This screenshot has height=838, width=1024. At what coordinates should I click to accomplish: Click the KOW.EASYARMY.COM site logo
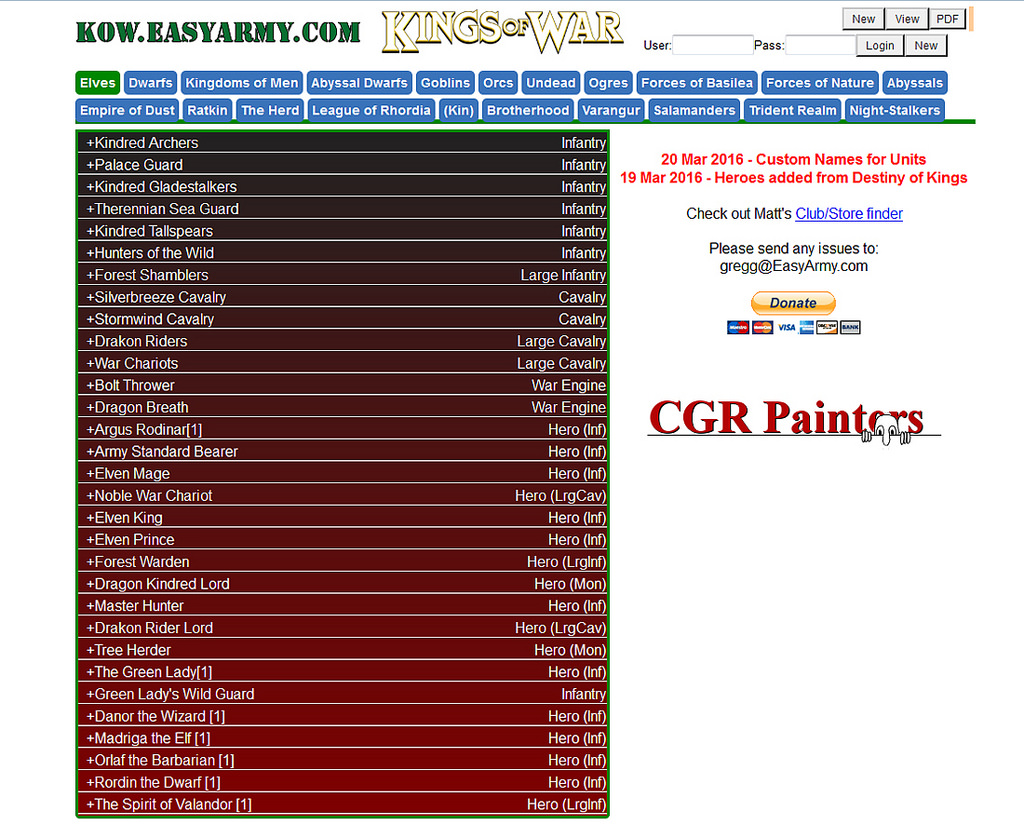tap(218, 32)
